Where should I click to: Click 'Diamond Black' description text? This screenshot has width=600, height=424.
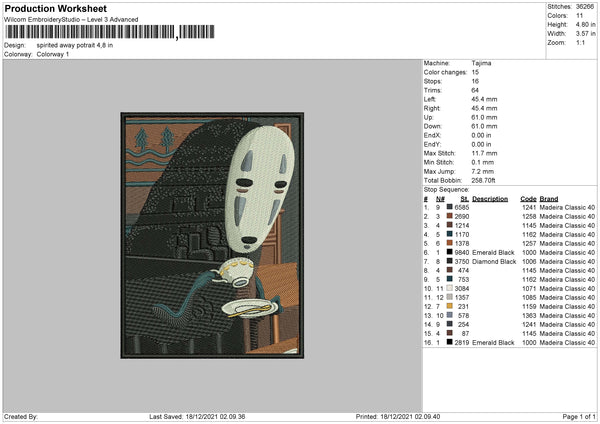pos(494,262)
